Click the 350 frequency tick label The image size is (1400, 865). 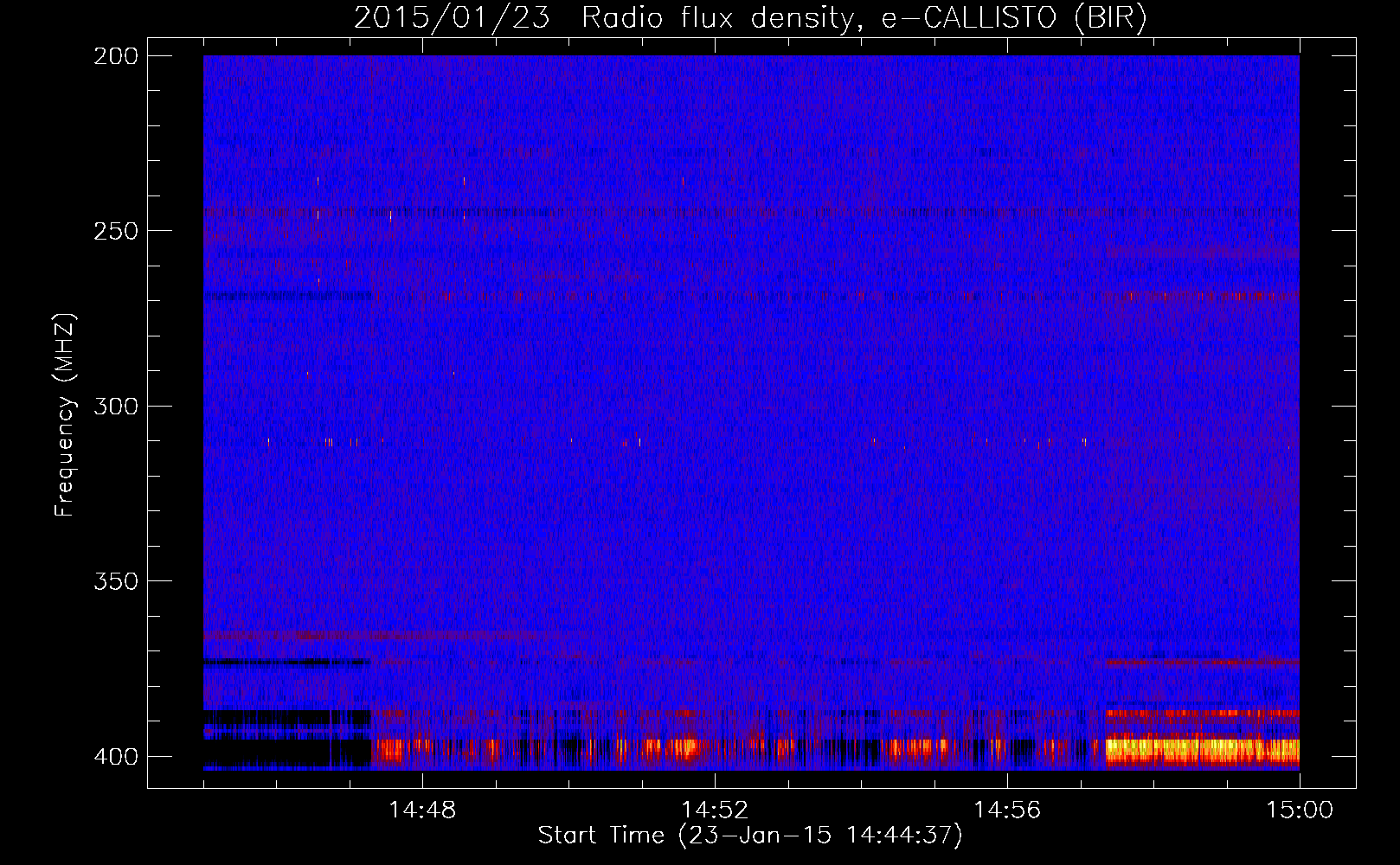tap(116, 581)
